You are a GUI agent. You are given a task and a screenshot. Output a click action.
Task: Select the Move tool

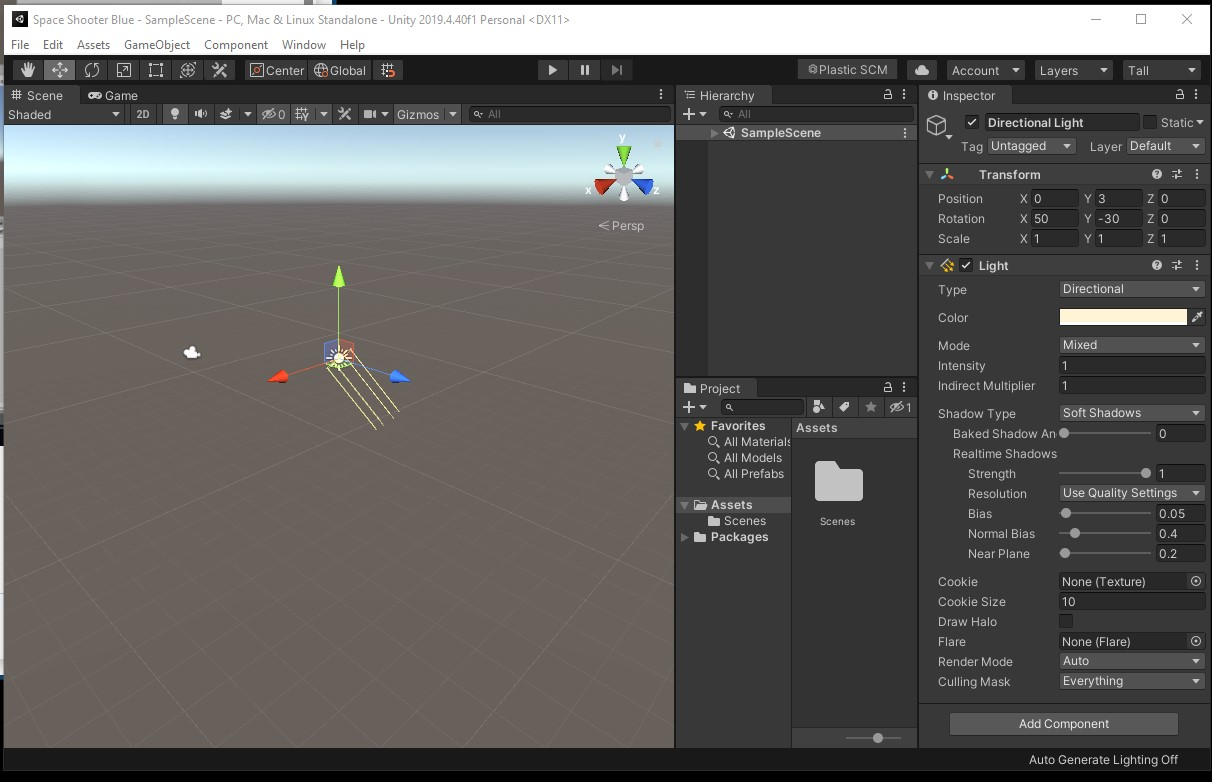(60, 70)
